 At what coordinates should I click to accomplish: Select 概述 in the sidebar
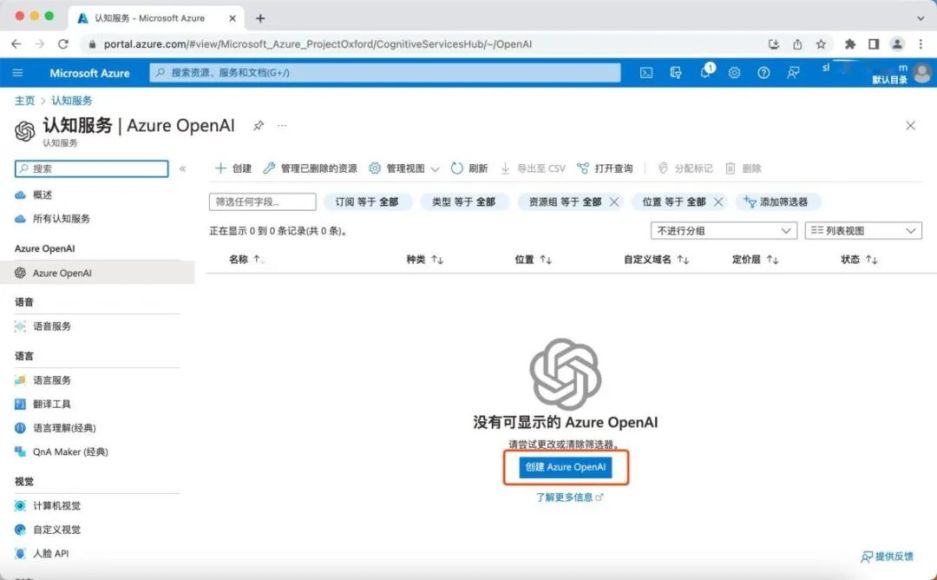coord(42,195)
